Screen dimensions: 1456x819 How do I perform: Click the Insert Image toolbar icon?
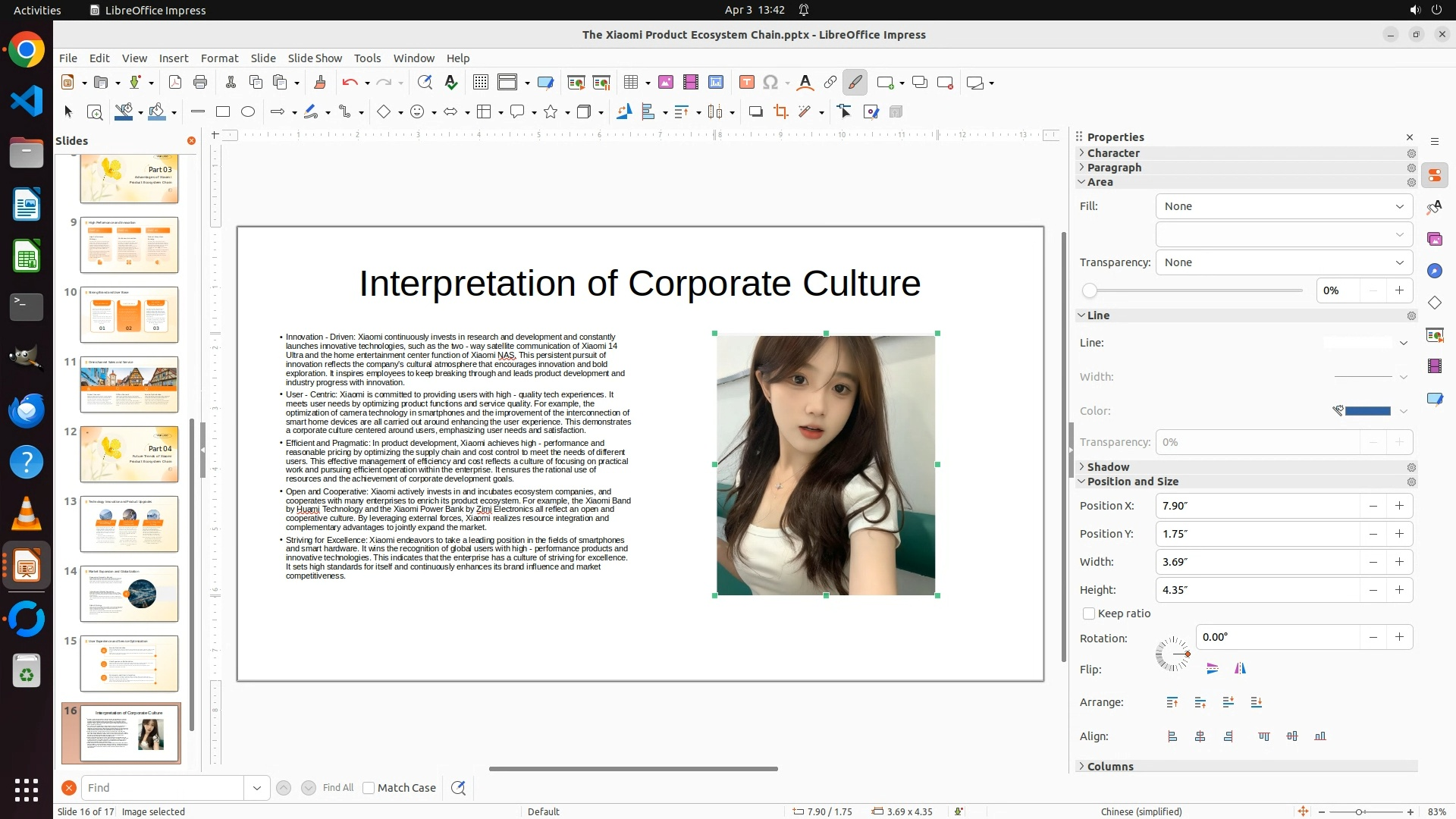coord(666,83)
